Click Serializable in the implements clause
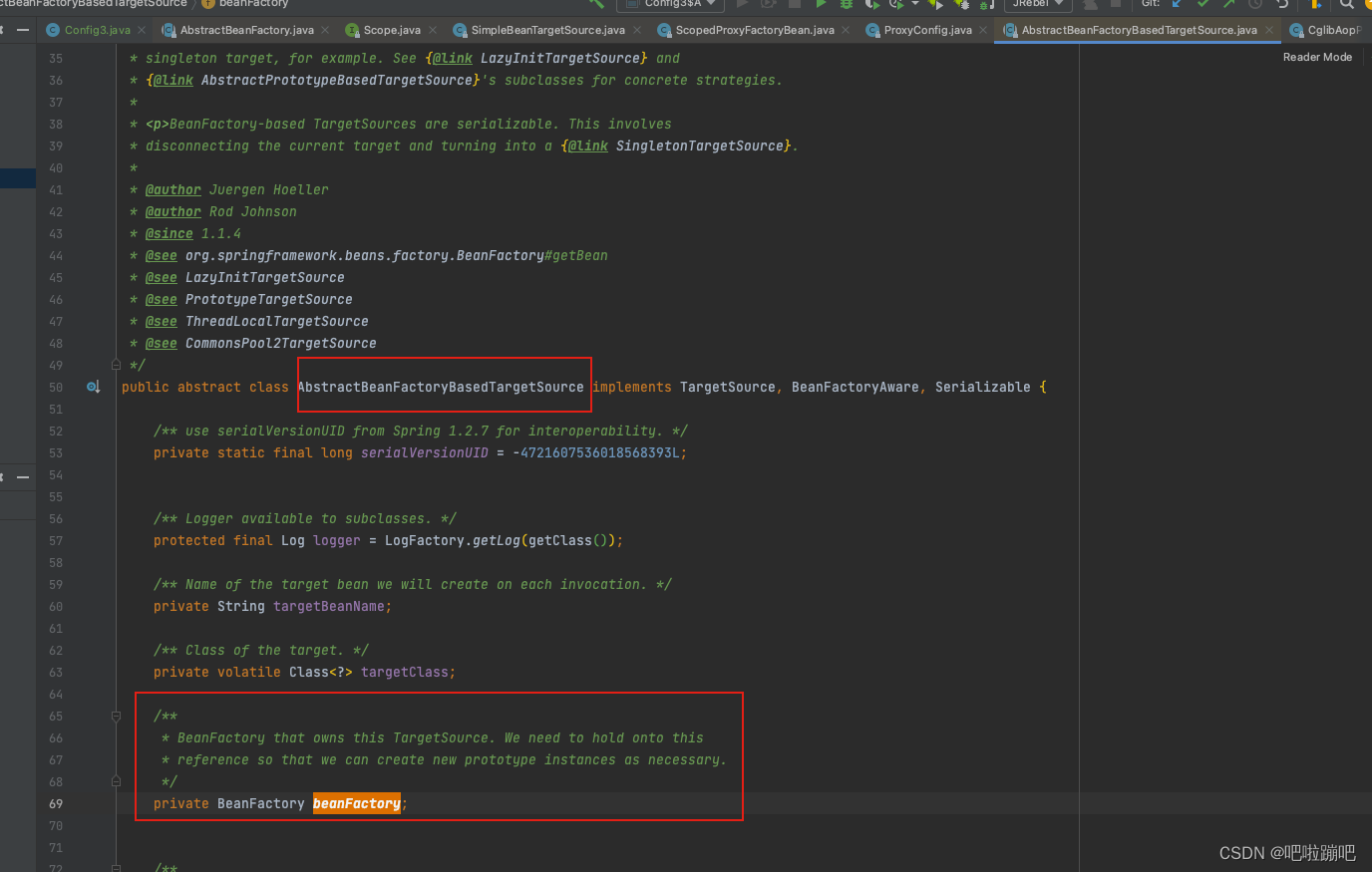This screenshot has width=1372, height=872. pyautogui.click(x=982, y=387)
